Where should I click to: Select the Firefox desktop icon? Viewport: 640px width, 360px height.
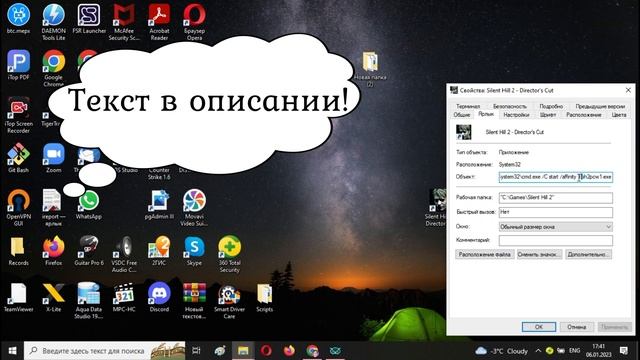(53, 251)
